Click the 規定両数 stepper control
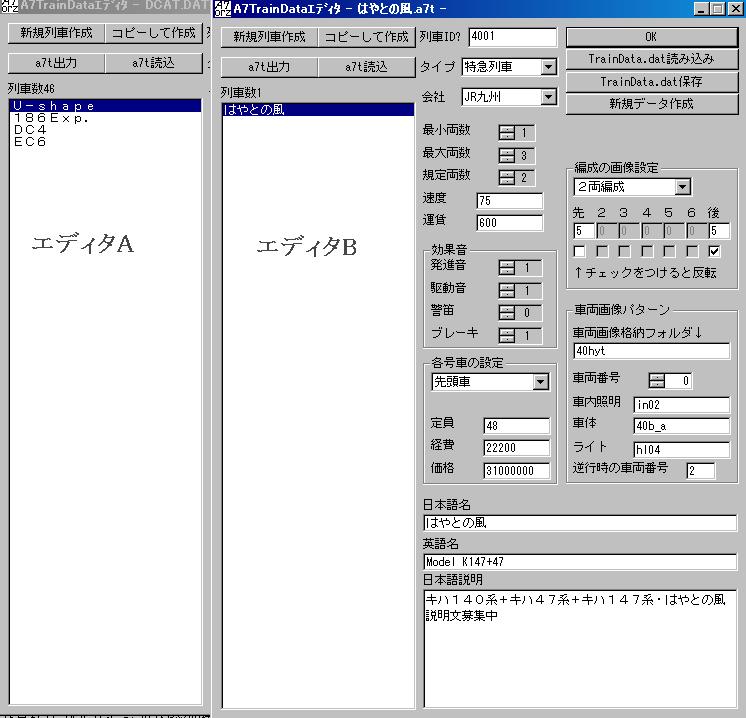Image resolution: width=746 pixels, height=718 pixels. click(x=507, y=178)
